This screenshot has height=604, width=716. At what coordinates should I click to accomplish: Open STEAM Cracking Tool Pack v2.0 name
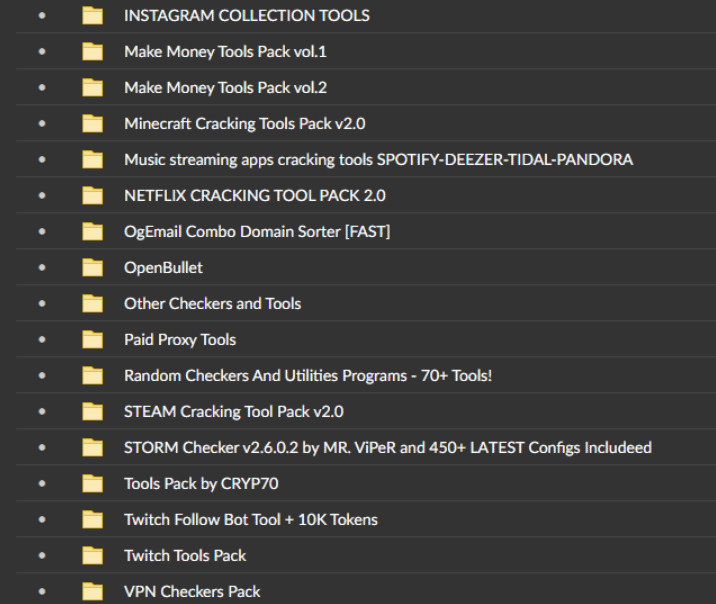click(x=234, y=412)
